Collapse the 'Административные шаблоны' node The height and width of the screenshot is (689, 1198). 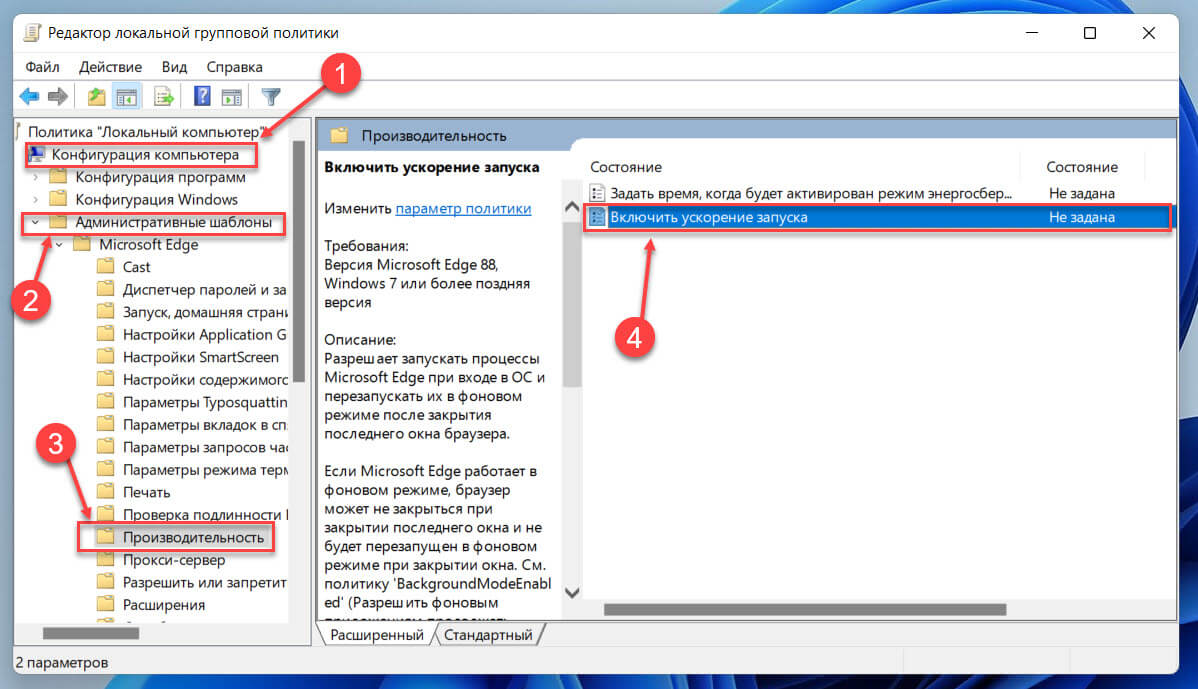[x=37, y=223]
